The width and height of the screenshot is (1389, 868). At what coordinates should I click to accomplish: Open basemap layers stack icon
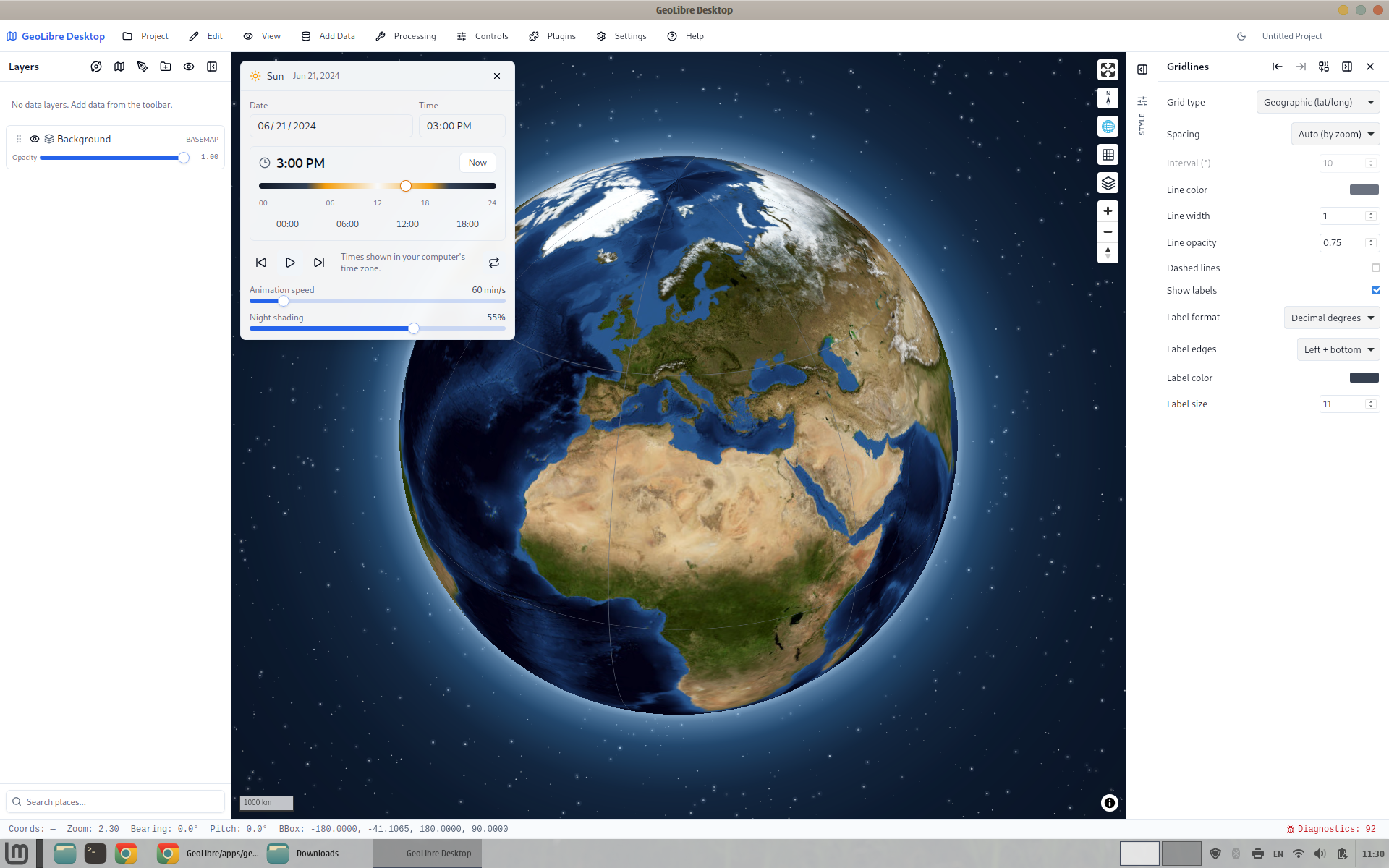[1108, 183]
